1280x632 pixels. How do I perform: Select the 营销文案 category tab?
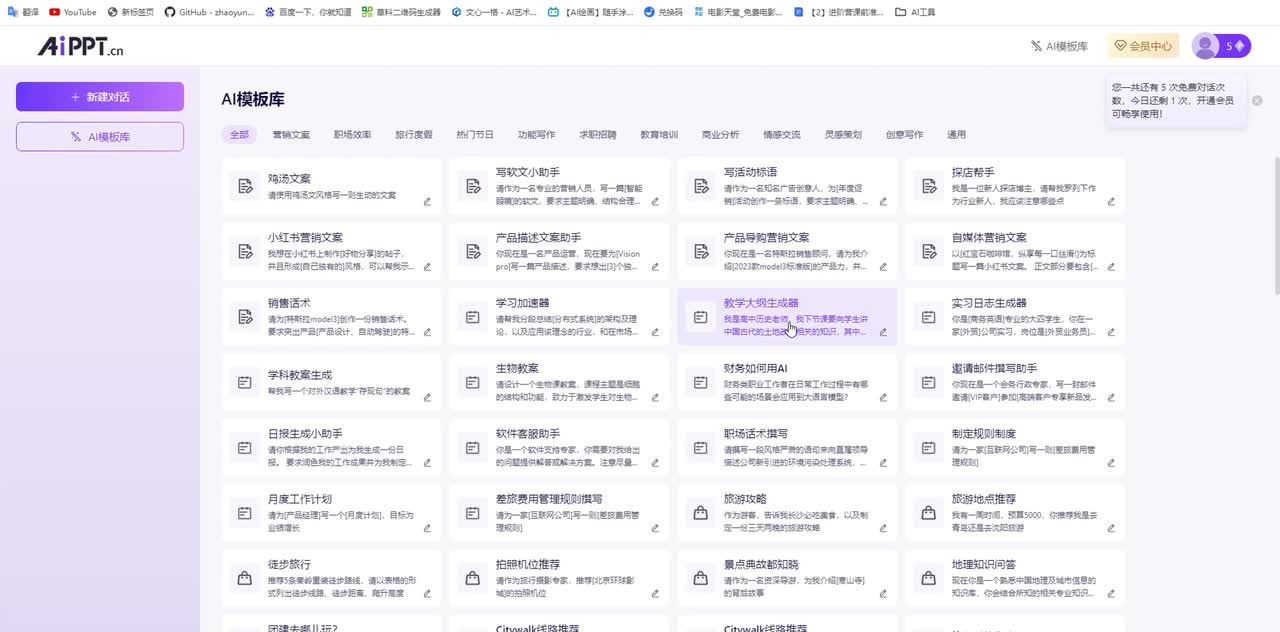click(291, 134)
